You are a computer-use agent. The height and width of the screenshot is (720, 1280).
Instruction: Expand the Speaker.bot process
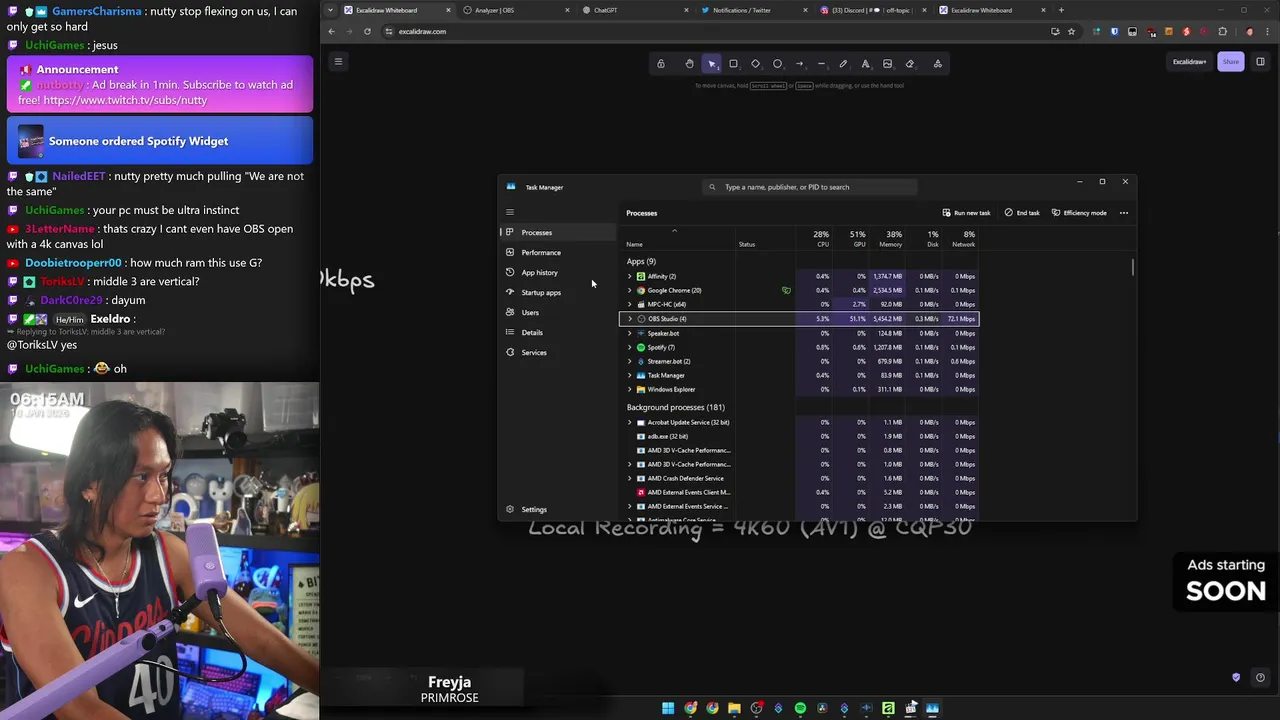pyautogui.click(x=630, y=333)
